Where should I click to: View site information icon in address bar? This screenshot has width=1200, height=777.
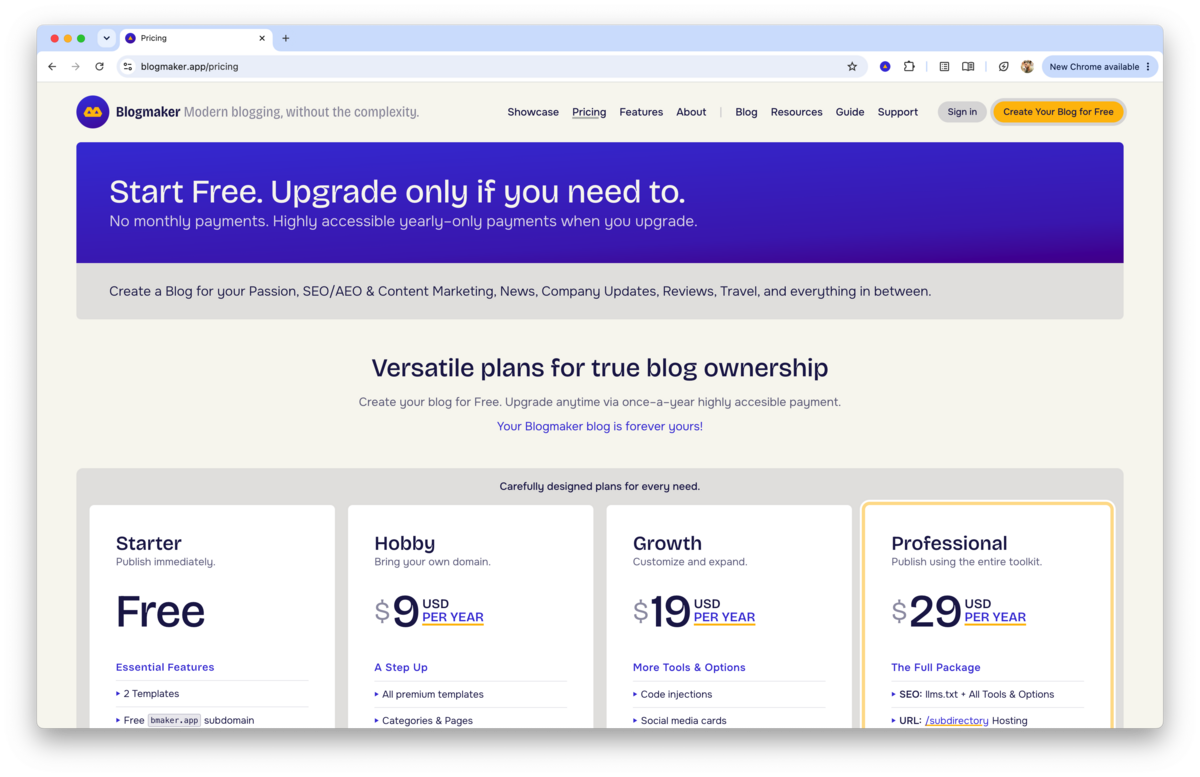[x=127, y=67]
